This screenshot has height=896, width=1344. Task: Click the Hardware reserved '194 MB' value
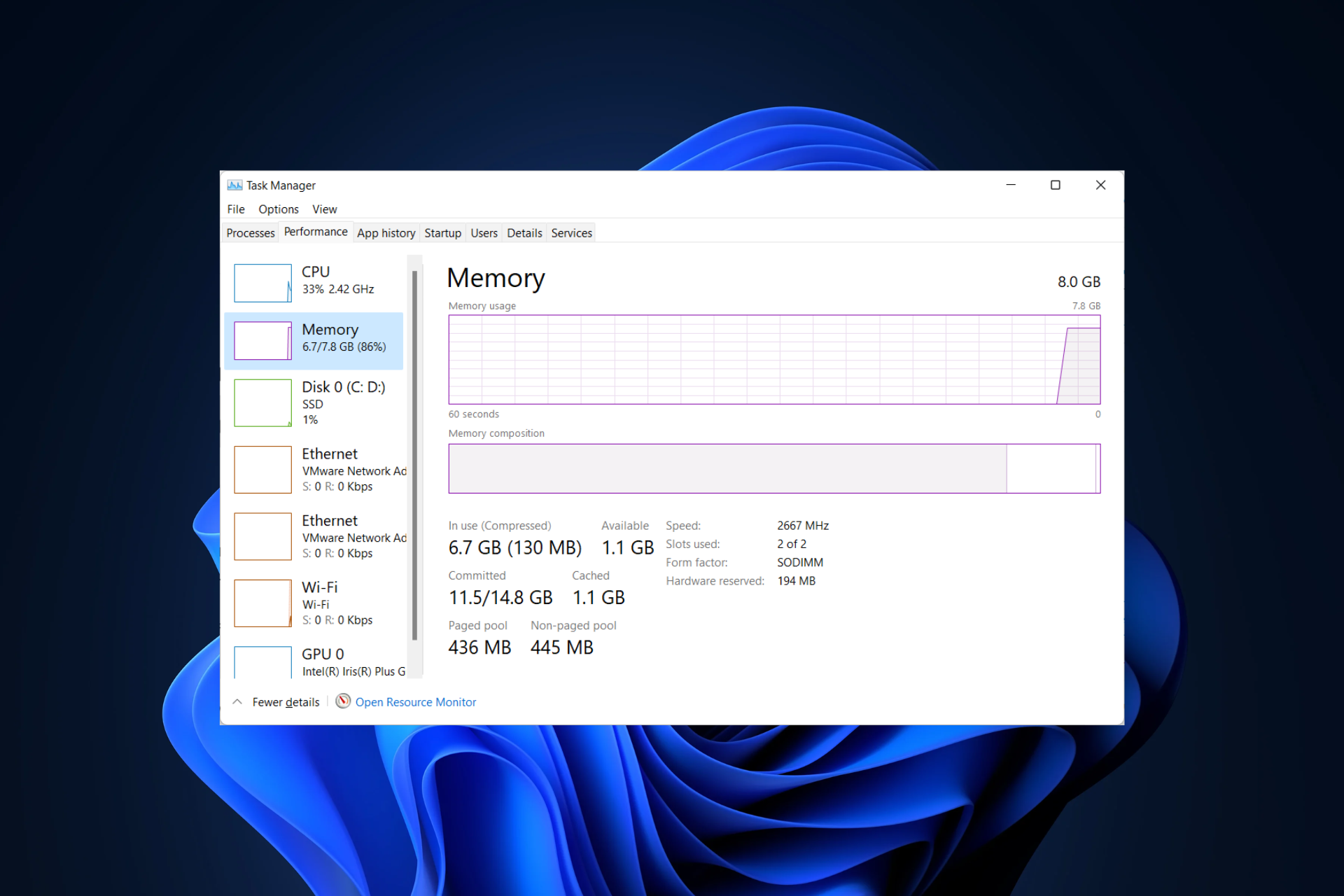pos(797,581)
